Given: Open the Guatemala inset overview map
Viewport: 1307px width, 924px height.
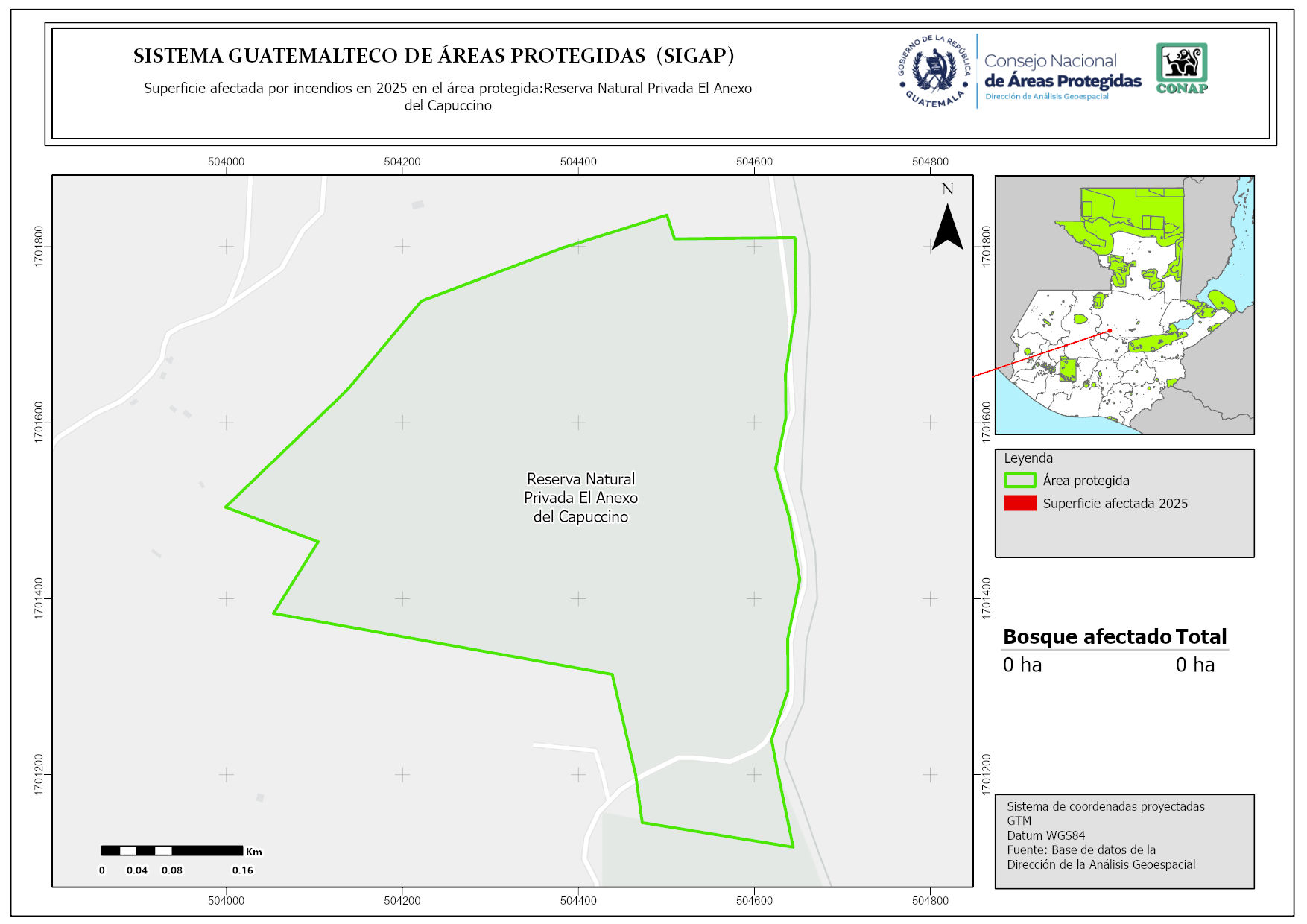Looking at the screenshot, I should (1124, 305).
